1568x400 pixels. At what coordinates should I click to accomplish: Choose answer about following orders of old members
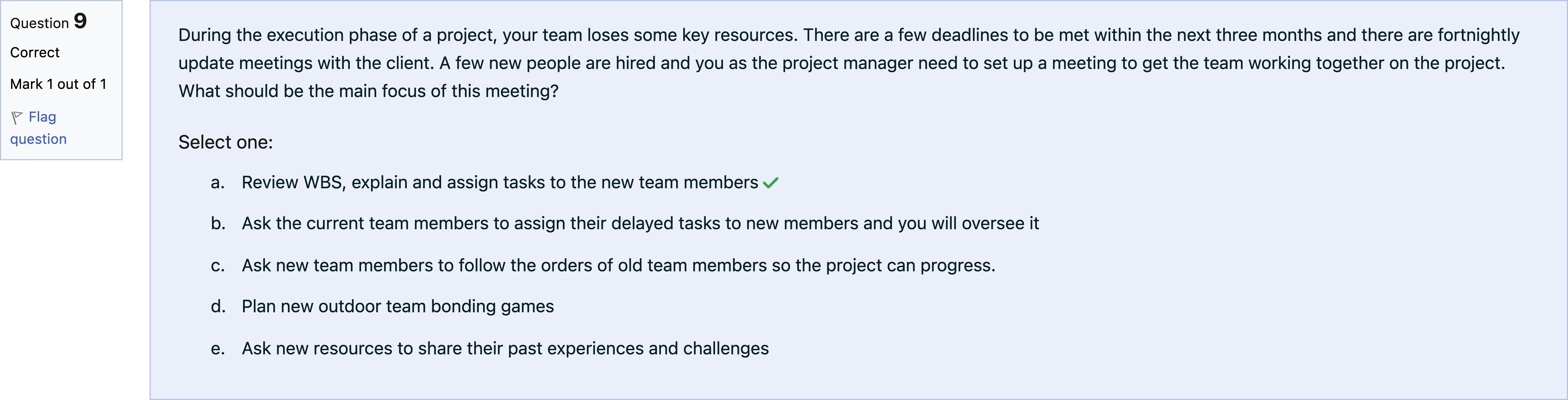click(x=618, y=266)
